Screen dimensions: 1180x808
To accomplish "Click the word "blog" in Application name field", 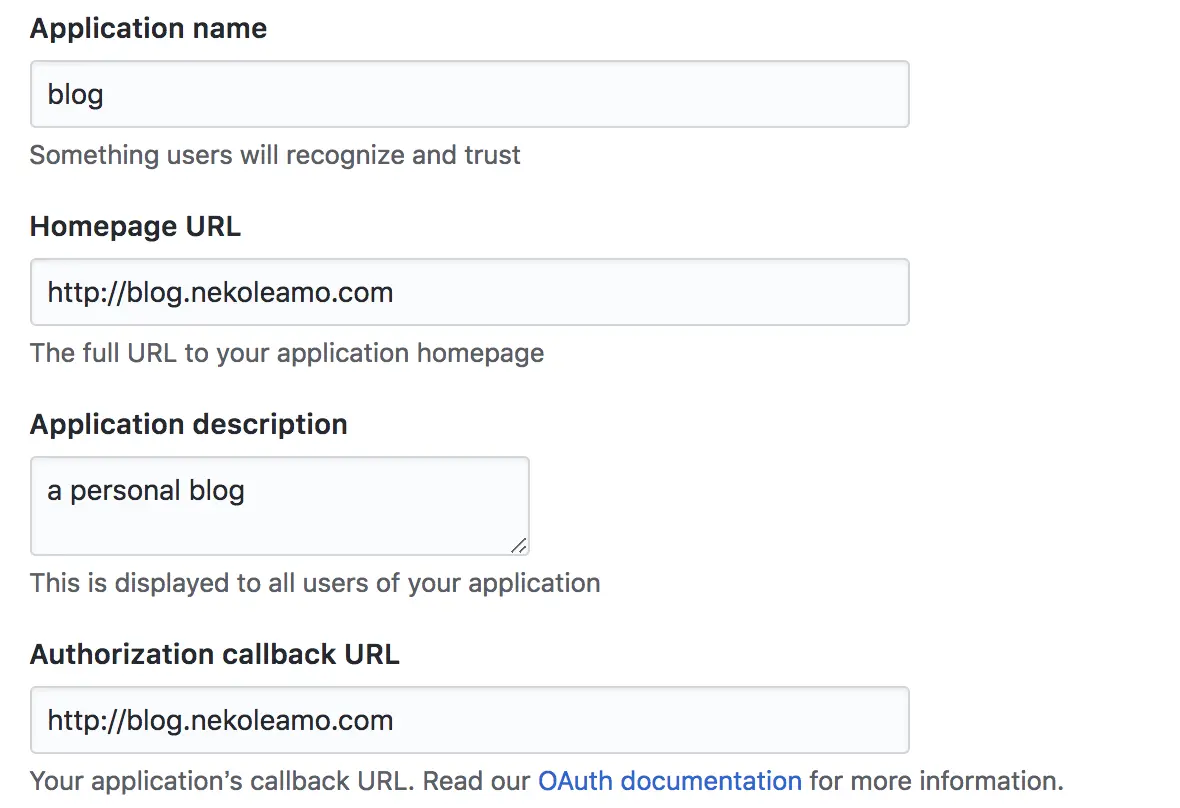I will point(75,95).
